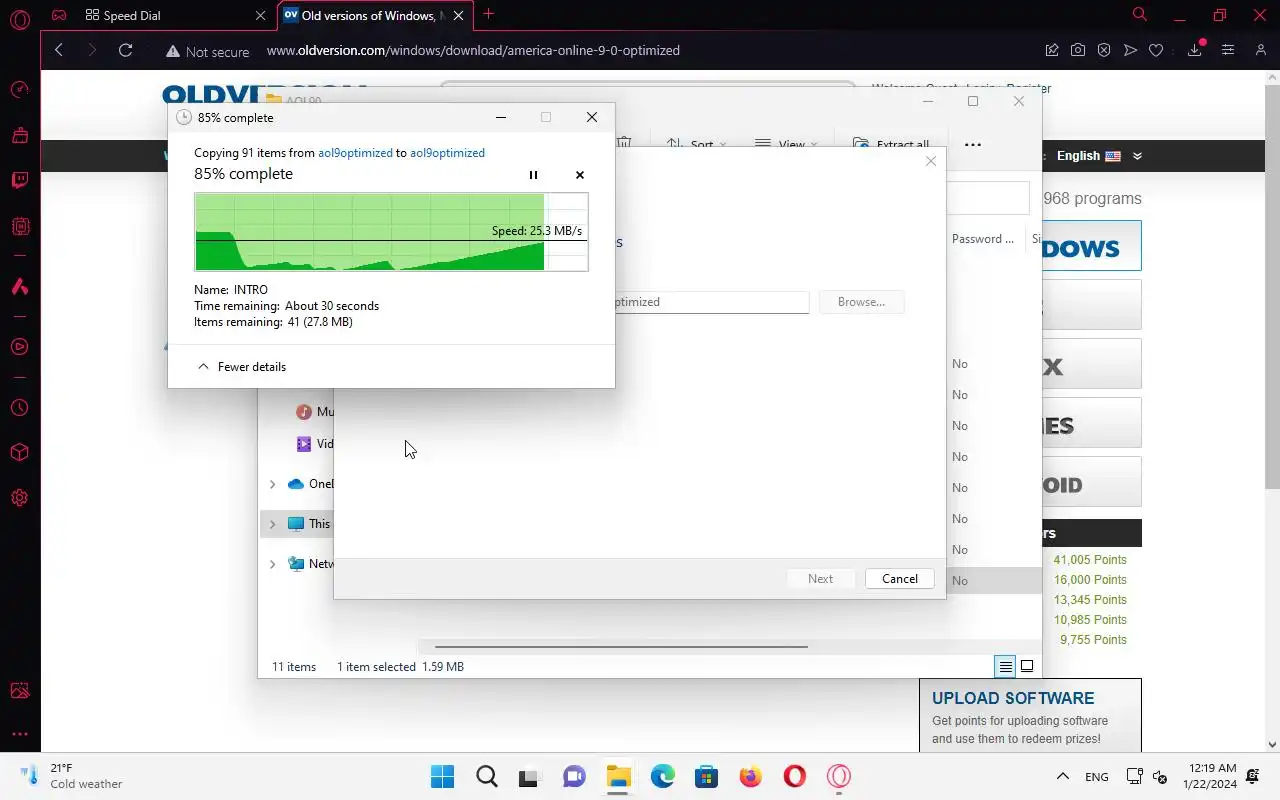Image resolution: width=1280 pixels, height=800 pixels.
Task: Click the UPLOAD SOFTWARE heading
Action: pyautogui.click(x=1013, y=698)
